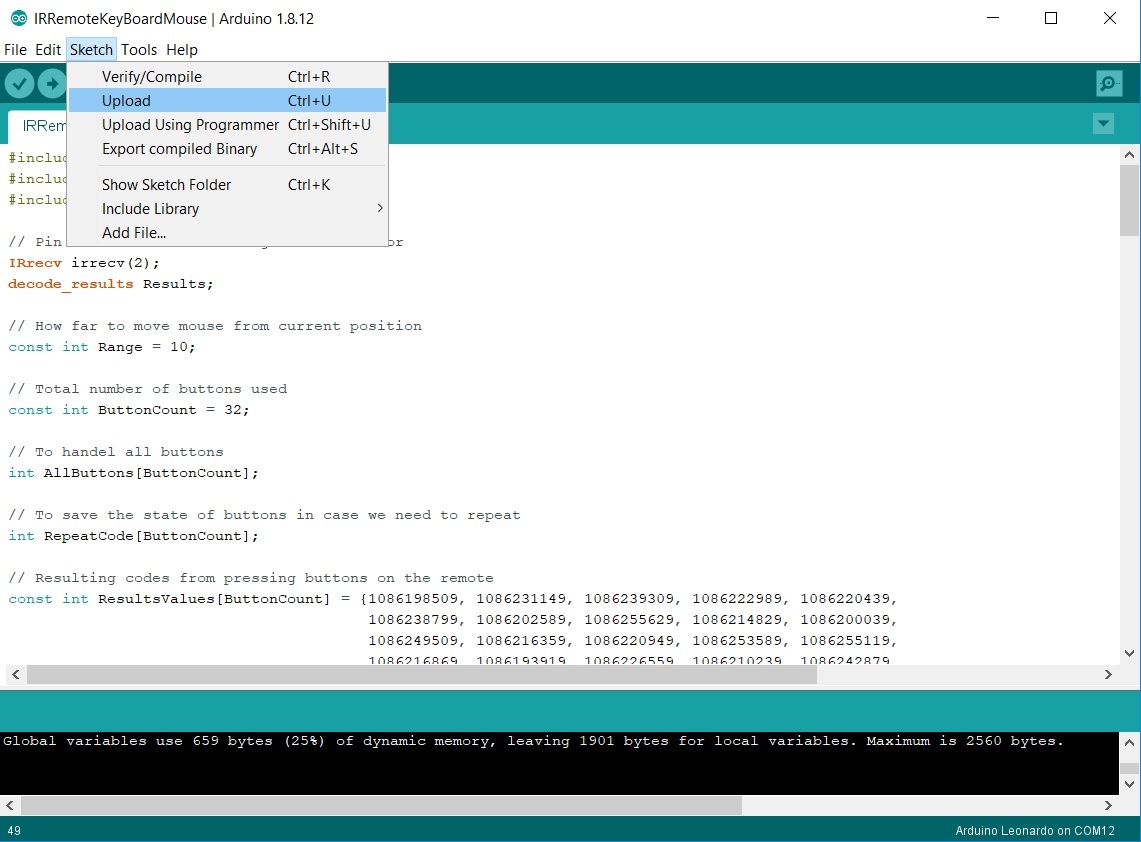1141x842 pixels.
Task: Click the '// Resulting codes from pressing buttons' comment
Action: point(250,578)
